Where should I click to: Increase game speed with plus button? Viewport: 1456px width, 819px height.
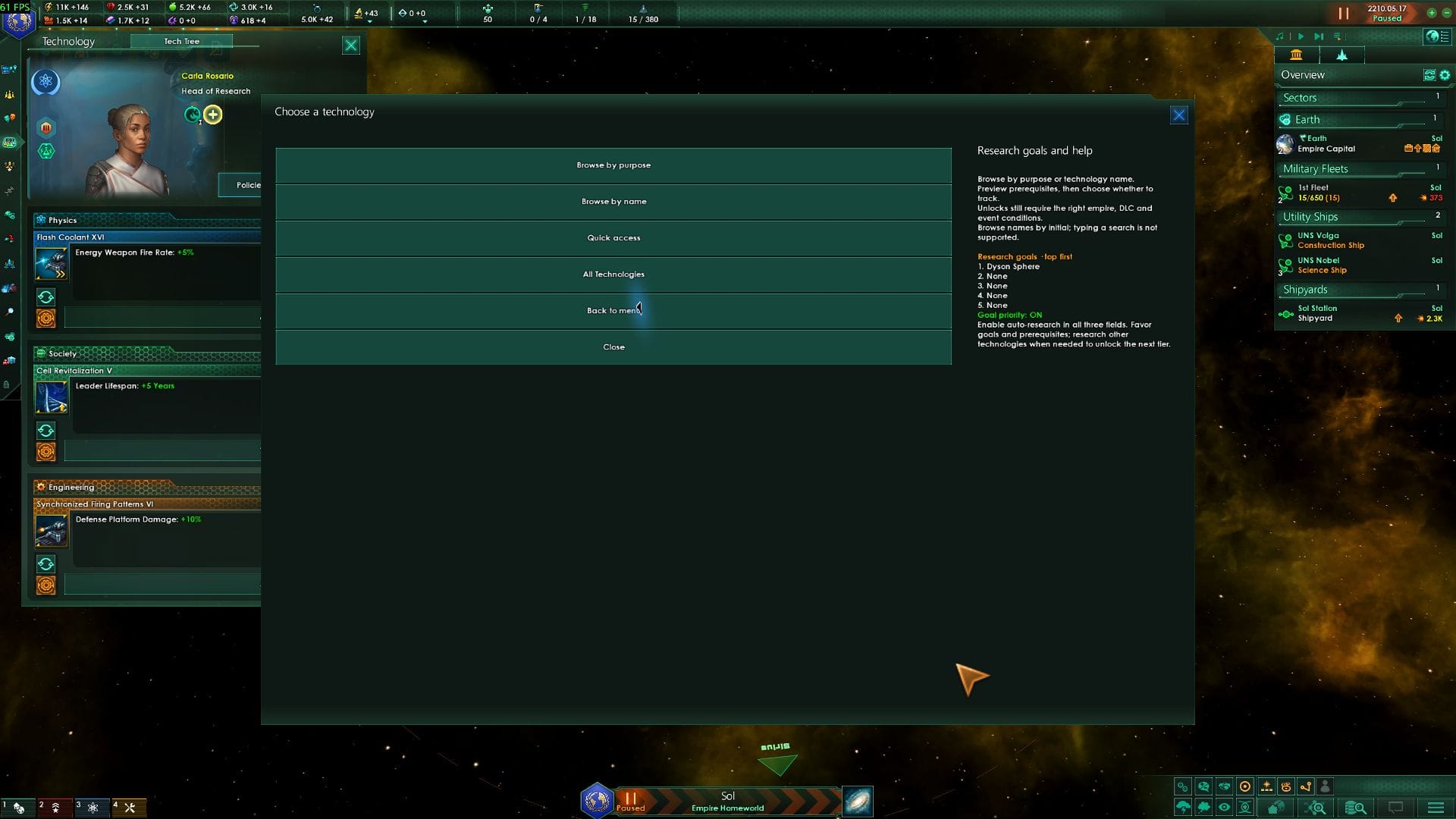[x=1431, y=13]
